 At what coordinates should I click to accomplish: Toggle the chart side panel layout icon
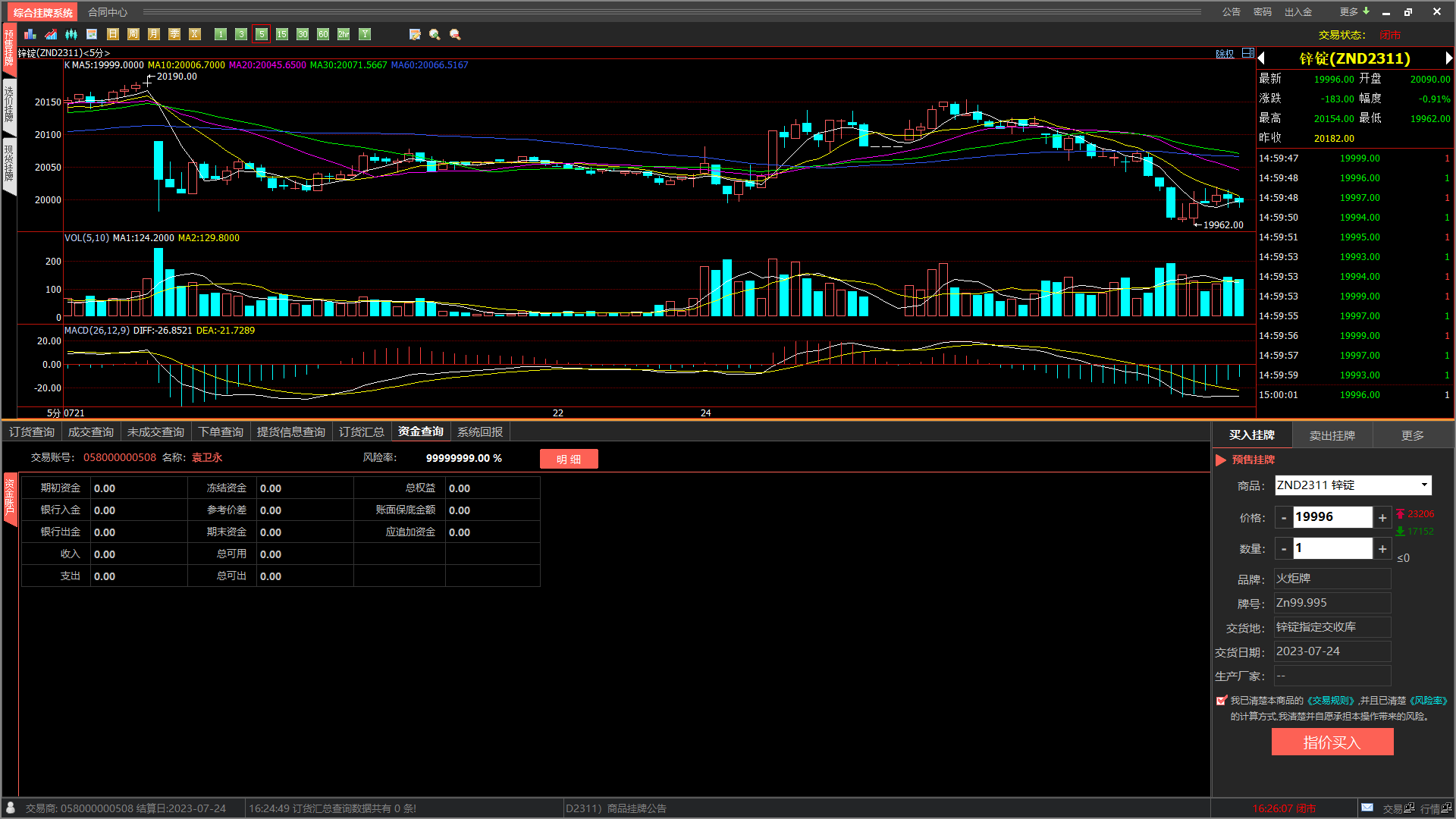click(1247, 53)
